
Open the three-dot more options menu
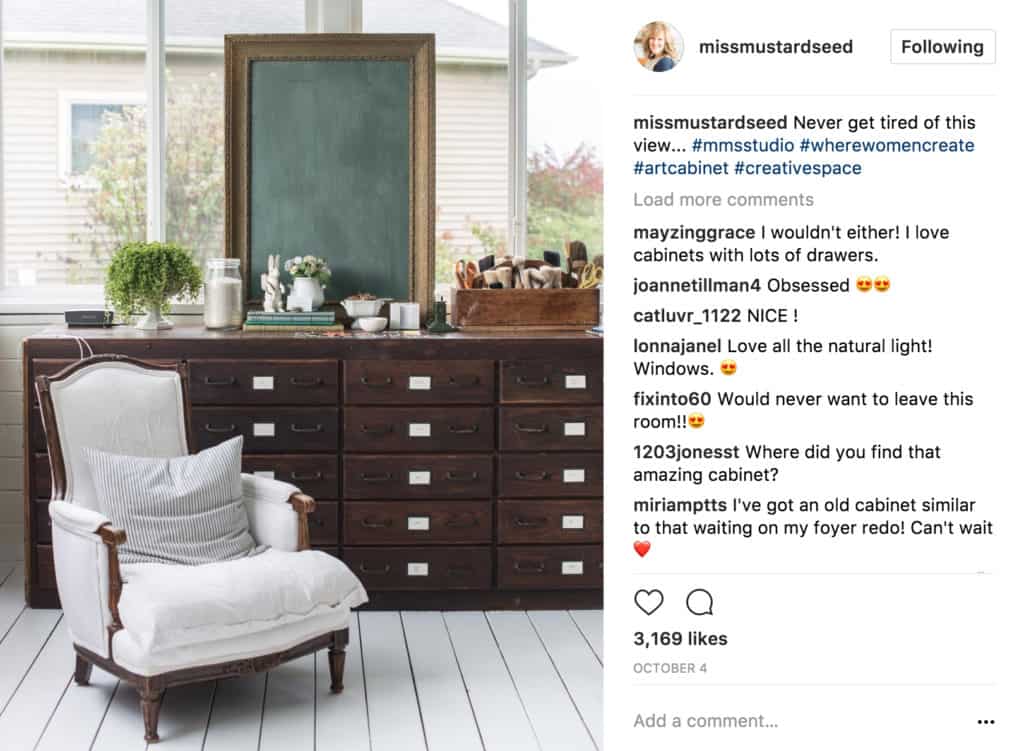click(x=985, y=722)
